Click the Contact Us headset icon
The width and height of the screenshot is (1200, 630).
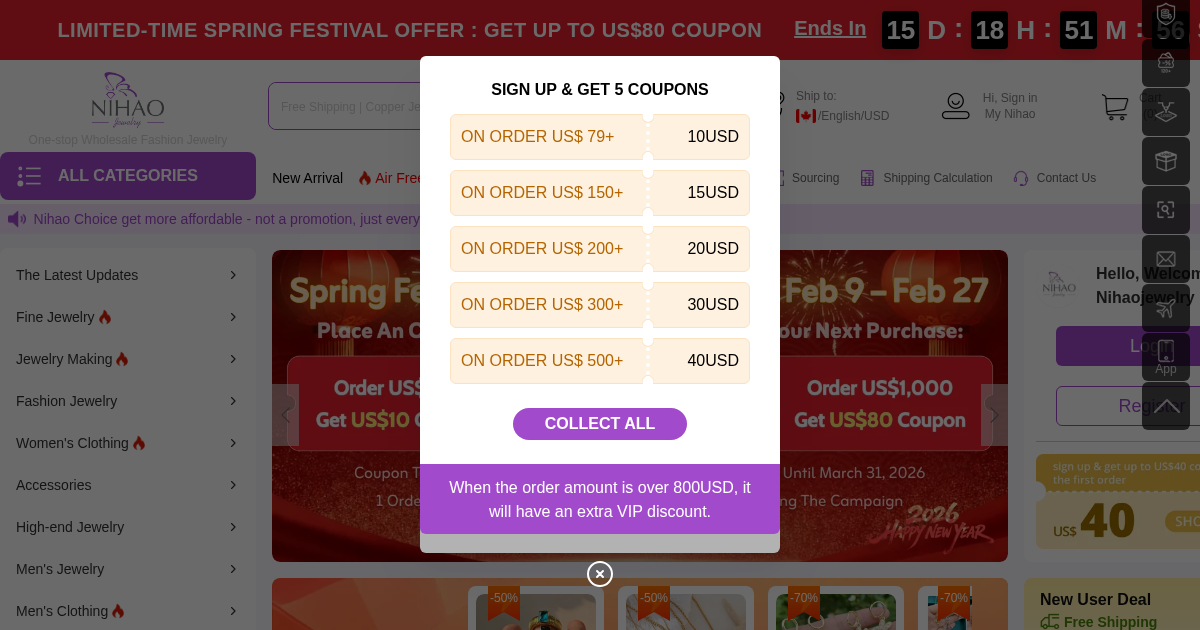coord(1021,178)
